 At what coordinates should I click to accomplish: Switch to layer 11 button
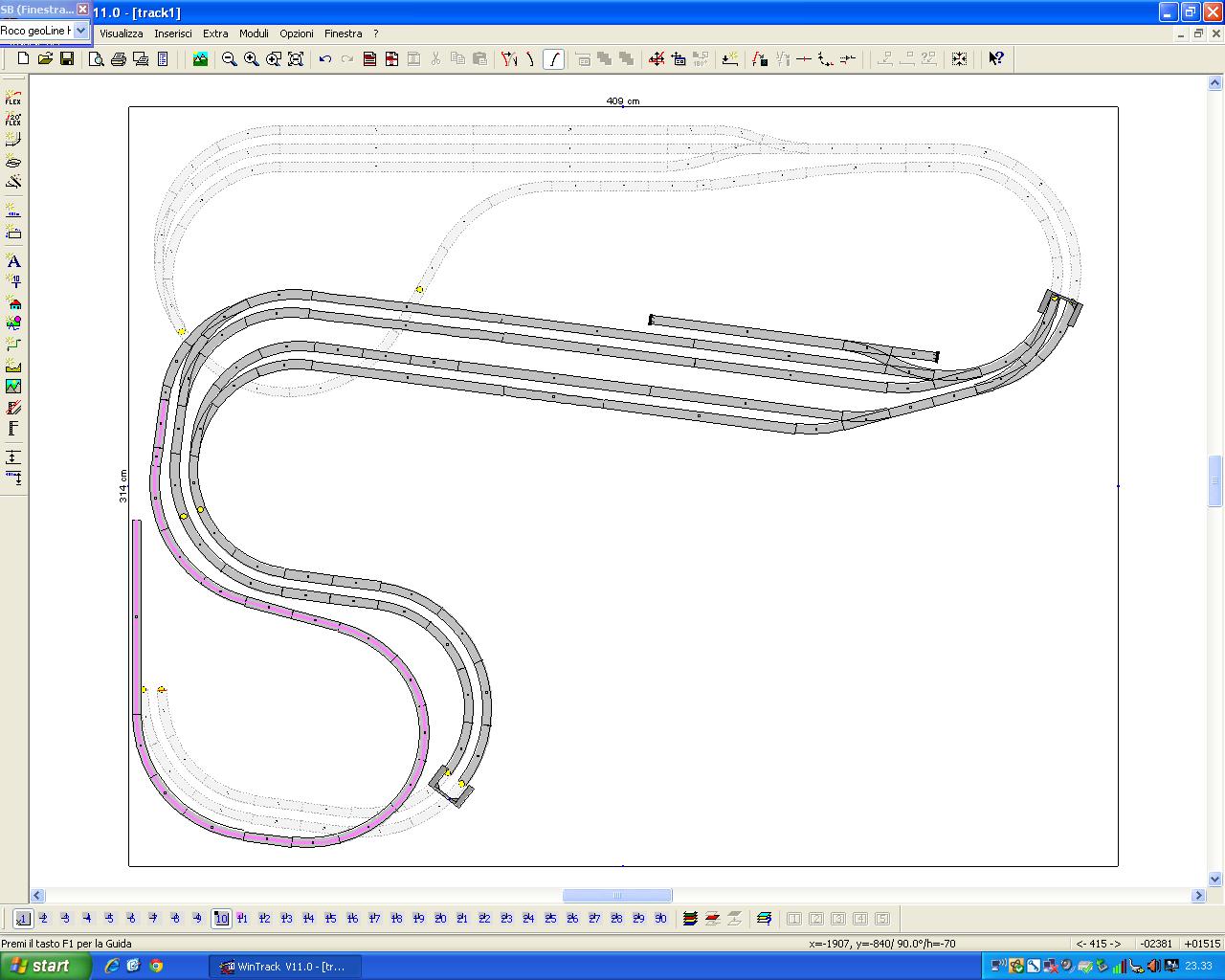(242, 919)
